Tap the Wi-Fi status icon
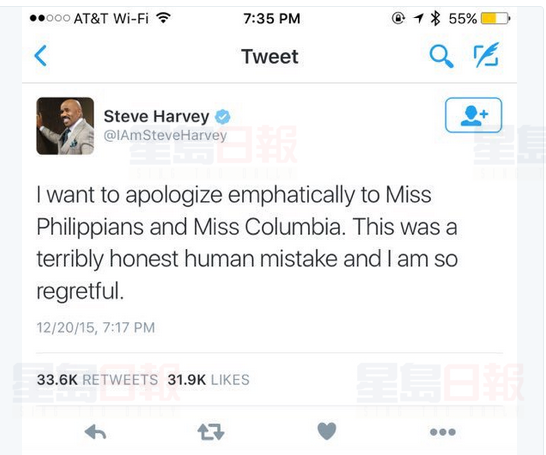Viewport: 546px width, 455px height. point(163,17)
